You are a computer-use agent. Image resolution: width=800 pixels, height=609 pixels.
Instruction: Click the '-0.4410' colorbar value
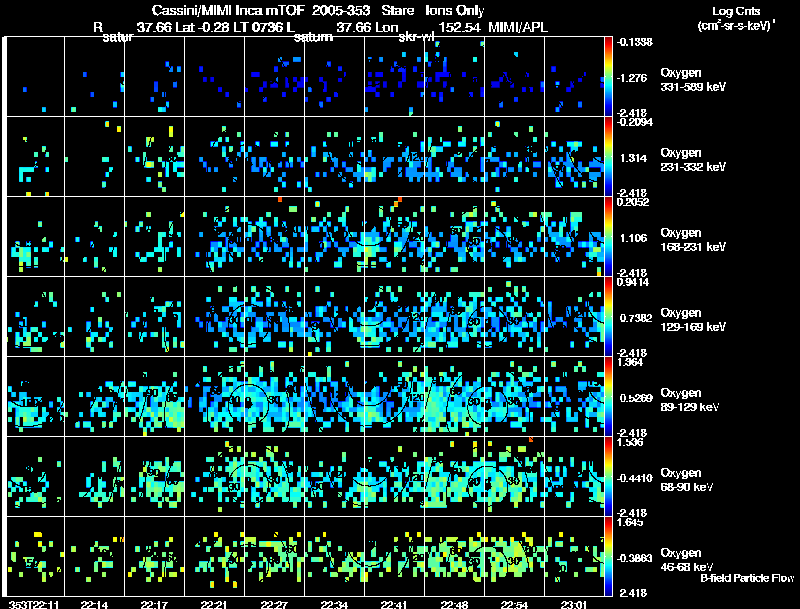(x=634, y=478)
